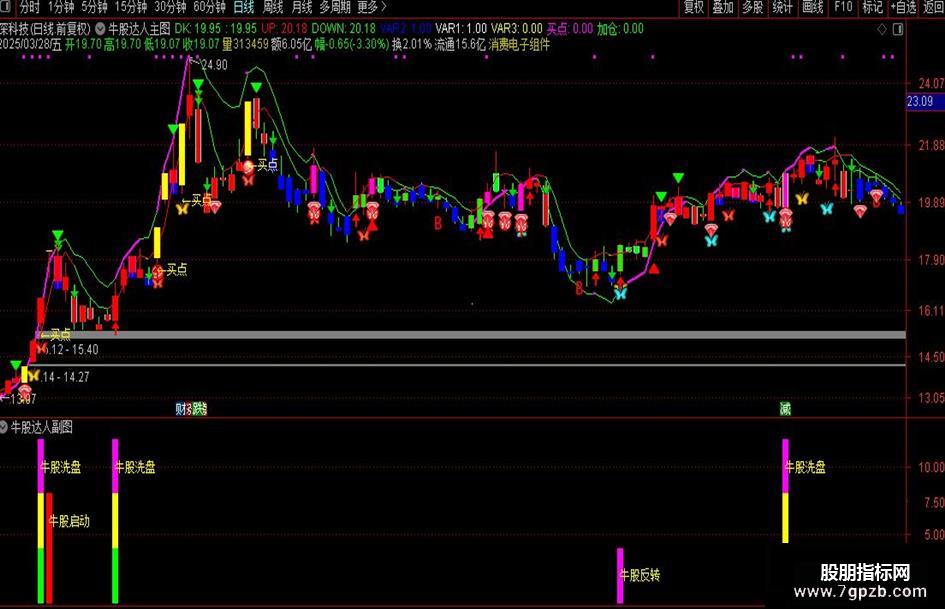This screenshot has height=609, width=945.
Task: Click the 额6.05亿 turnover value
Action: (292, 44)
